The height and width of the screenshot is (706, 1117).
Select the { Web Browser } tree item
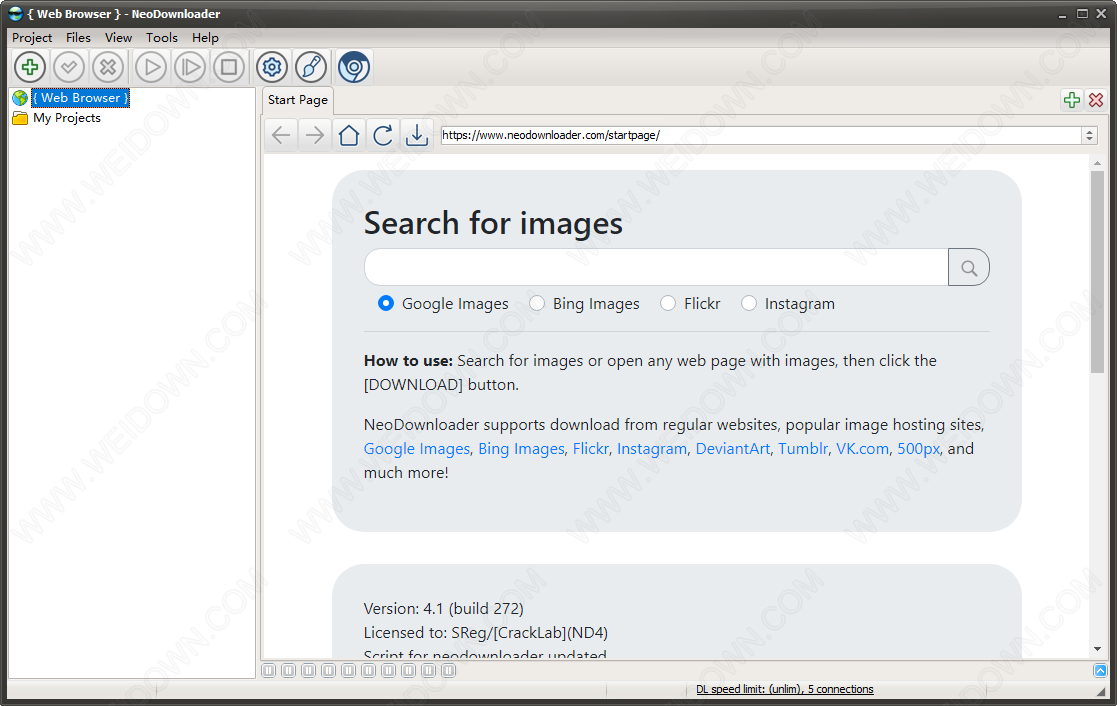click(80, 98)
